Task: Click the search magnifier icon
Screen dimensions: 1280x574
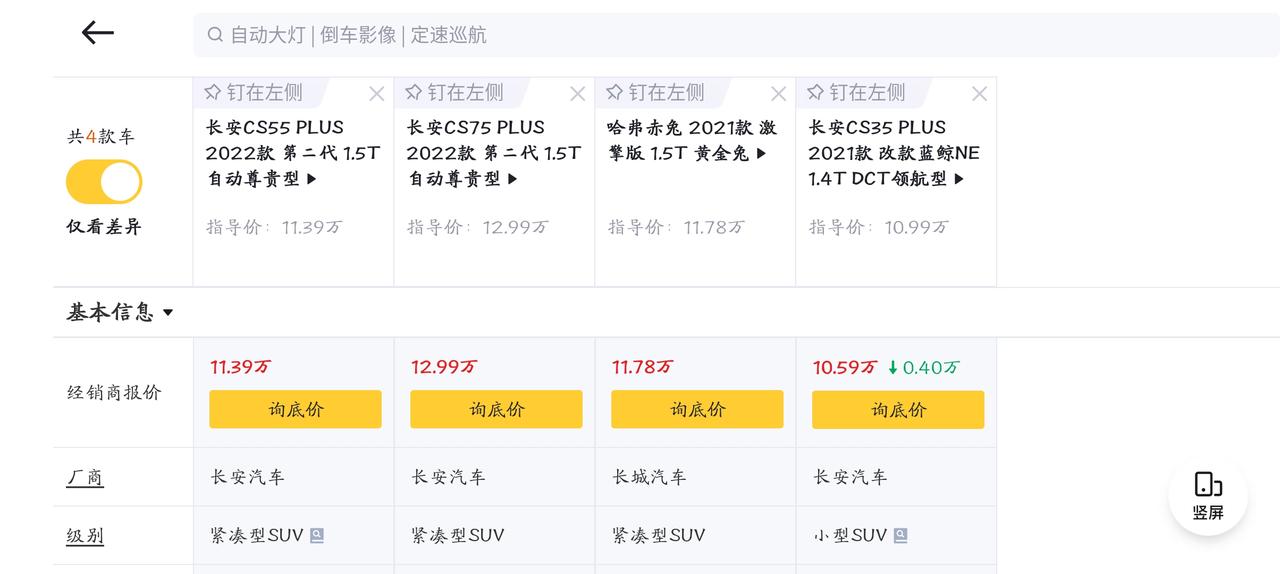Action: [215, 35]
